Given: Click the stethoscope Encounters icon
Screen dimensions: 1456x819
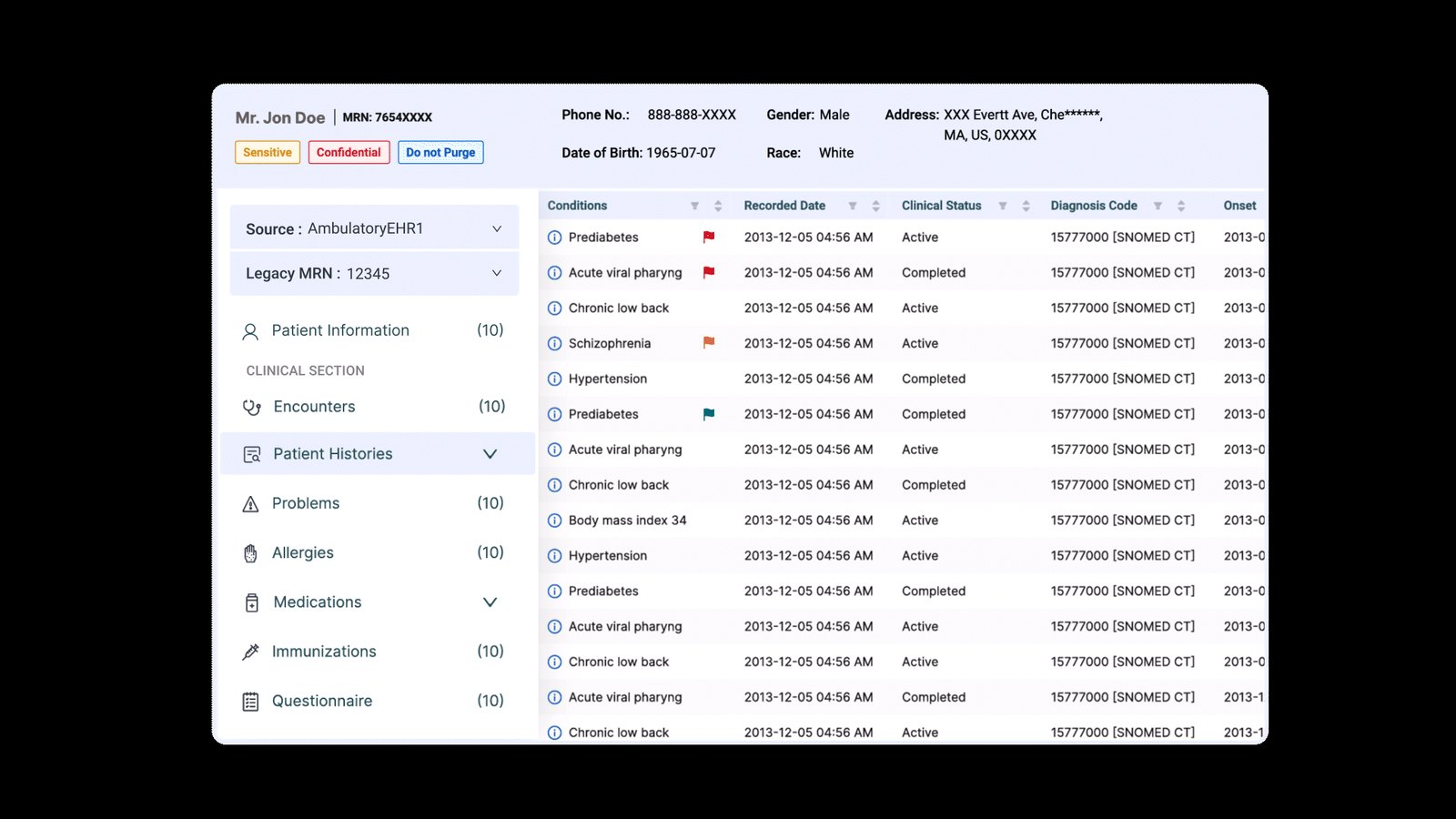Looking at the screenshot, I should [x=251, y=408].
